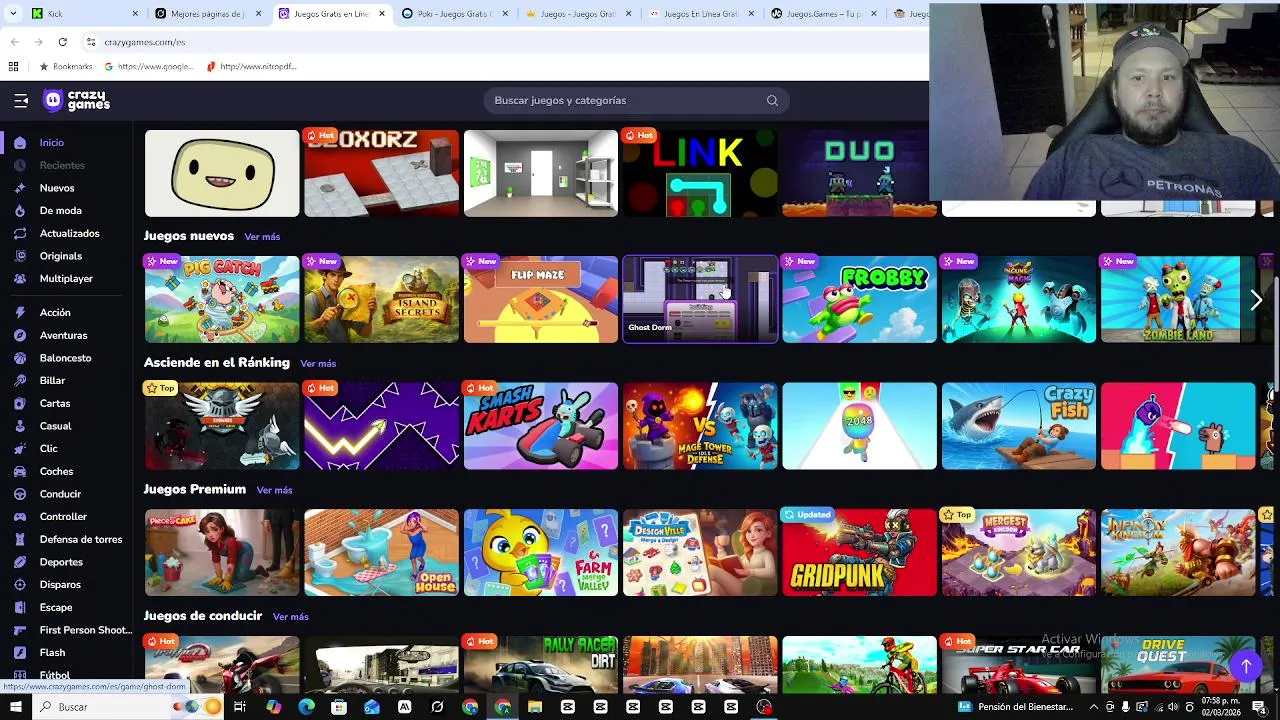Screen dimensions: 1280x720
Task: Open the Ghost Dorm game thumbnail
Action: point(700,299)
